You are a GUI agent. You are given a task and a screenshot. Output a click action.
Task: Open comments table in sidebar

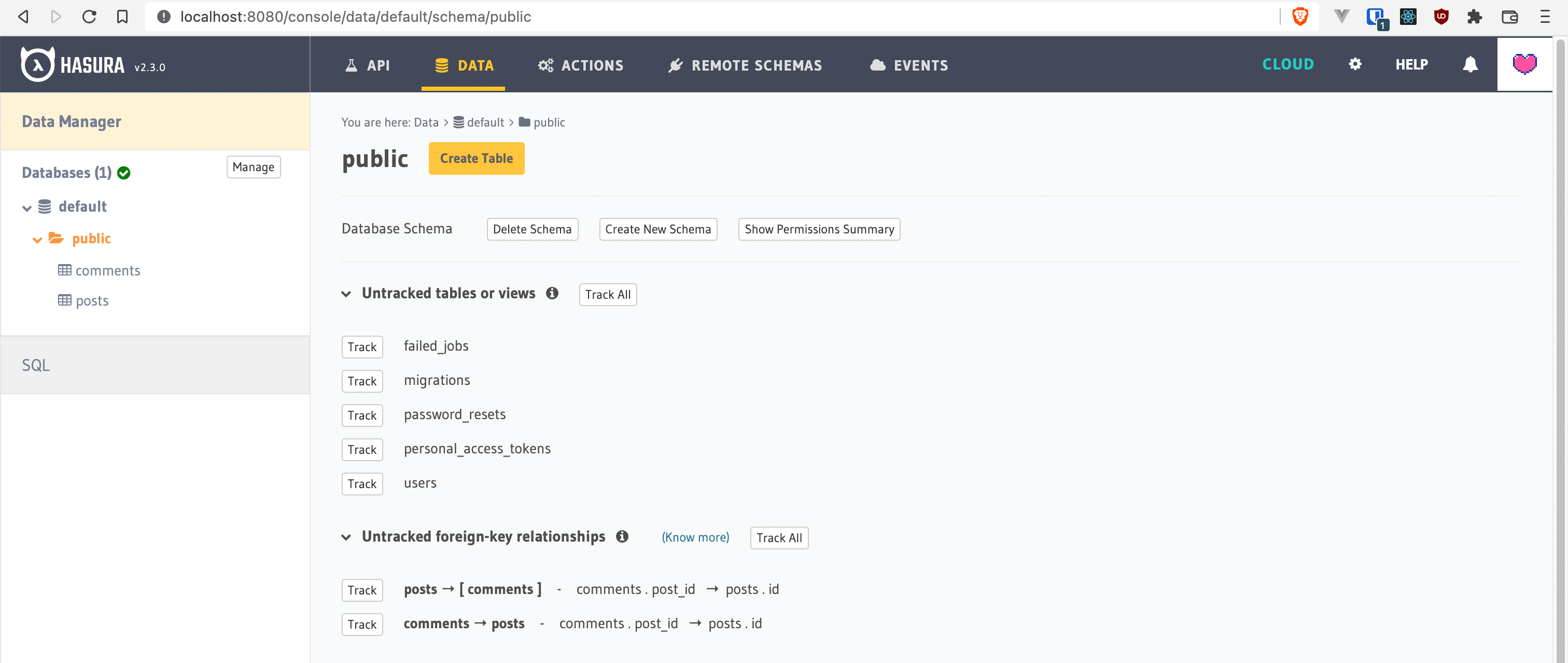(x=107, y=270)
